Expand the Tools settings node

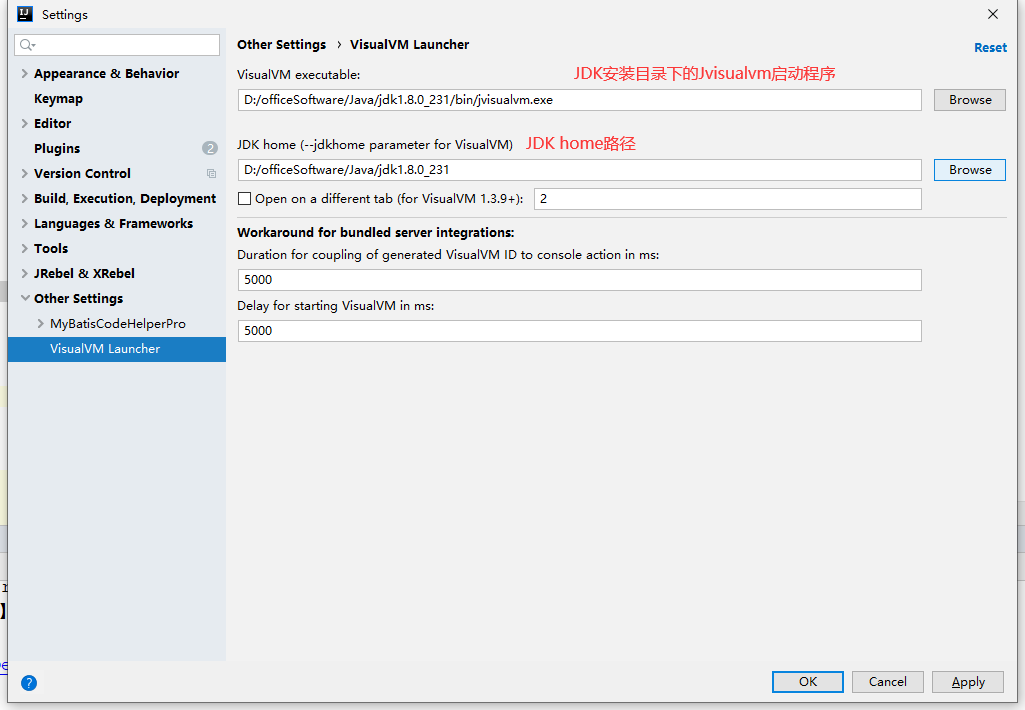(25, 248)
